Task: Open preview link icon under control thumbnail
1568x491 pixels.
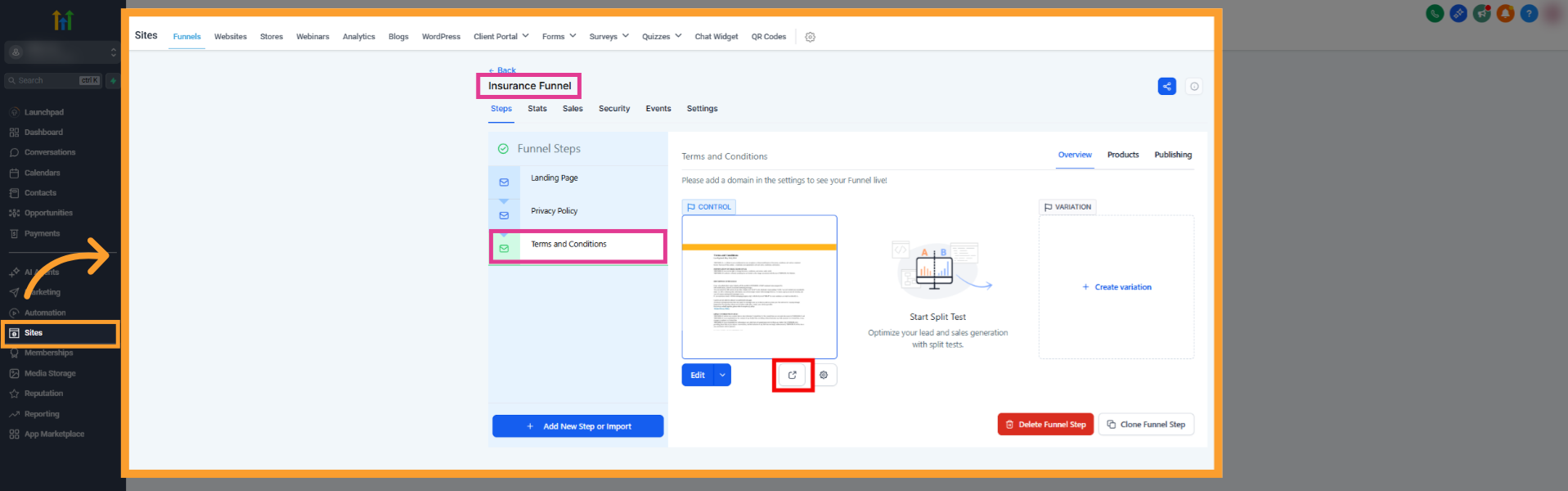Action: (792, 375)
